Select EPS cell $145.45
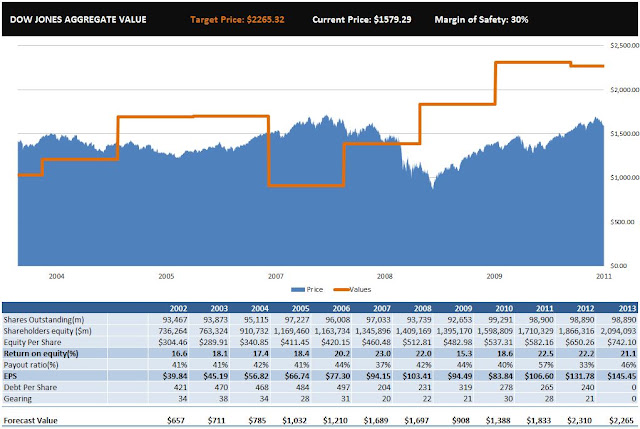640x429 pixels. [x=621, y=376]
